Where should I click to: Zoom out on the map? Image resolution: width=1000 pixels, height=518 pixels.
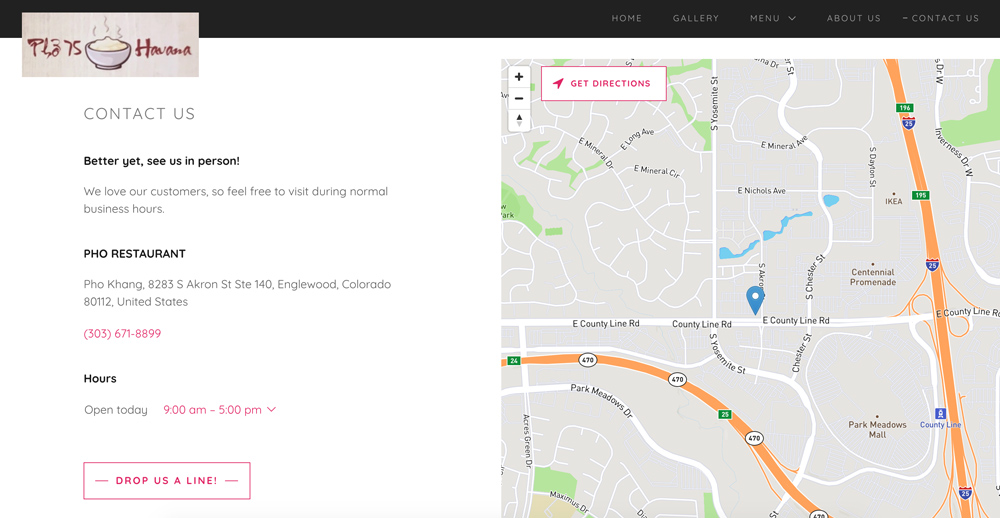pyautogui.click(x=519, y=98)
